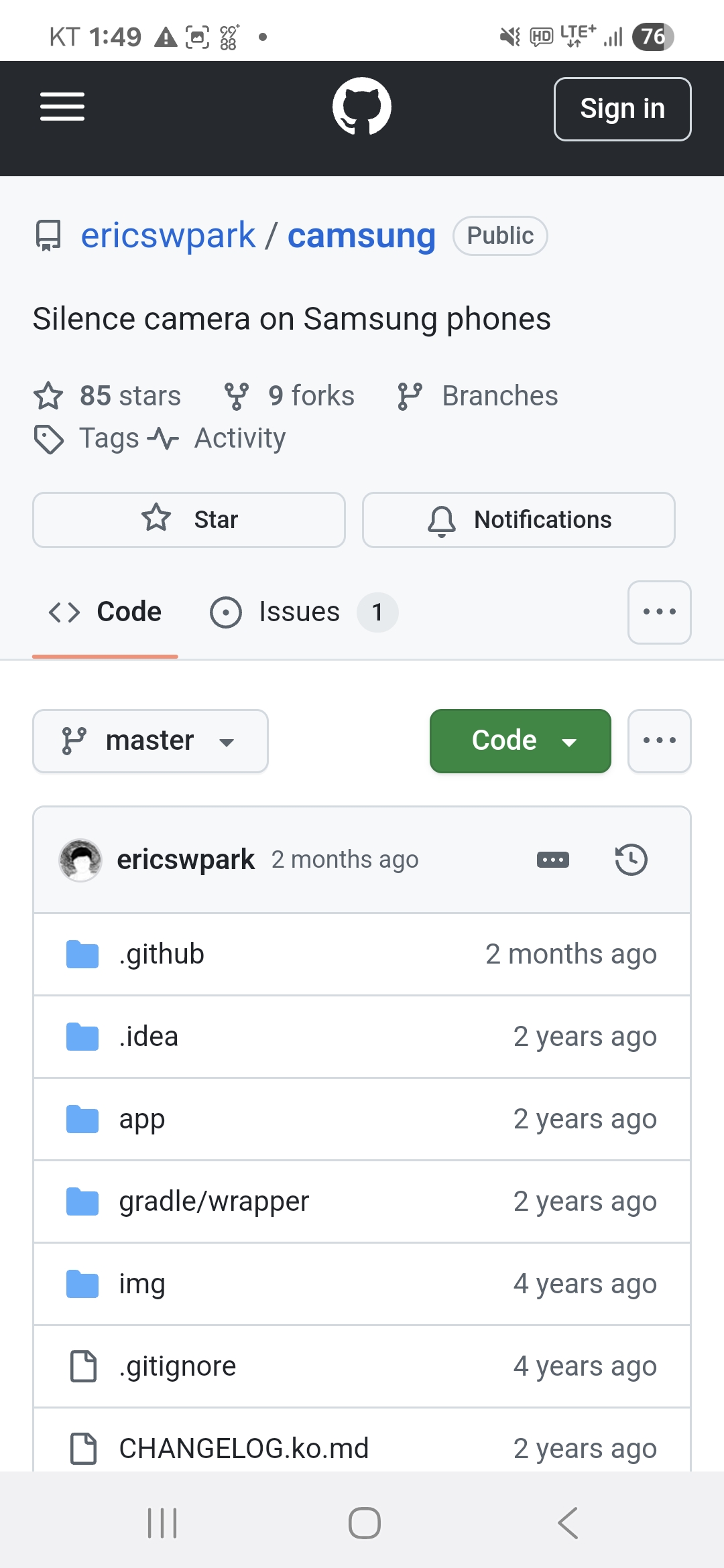Tap "4 years ago" in img row
The height and width of the screenshot is (1568, 724).
(x=585, y=1284)
